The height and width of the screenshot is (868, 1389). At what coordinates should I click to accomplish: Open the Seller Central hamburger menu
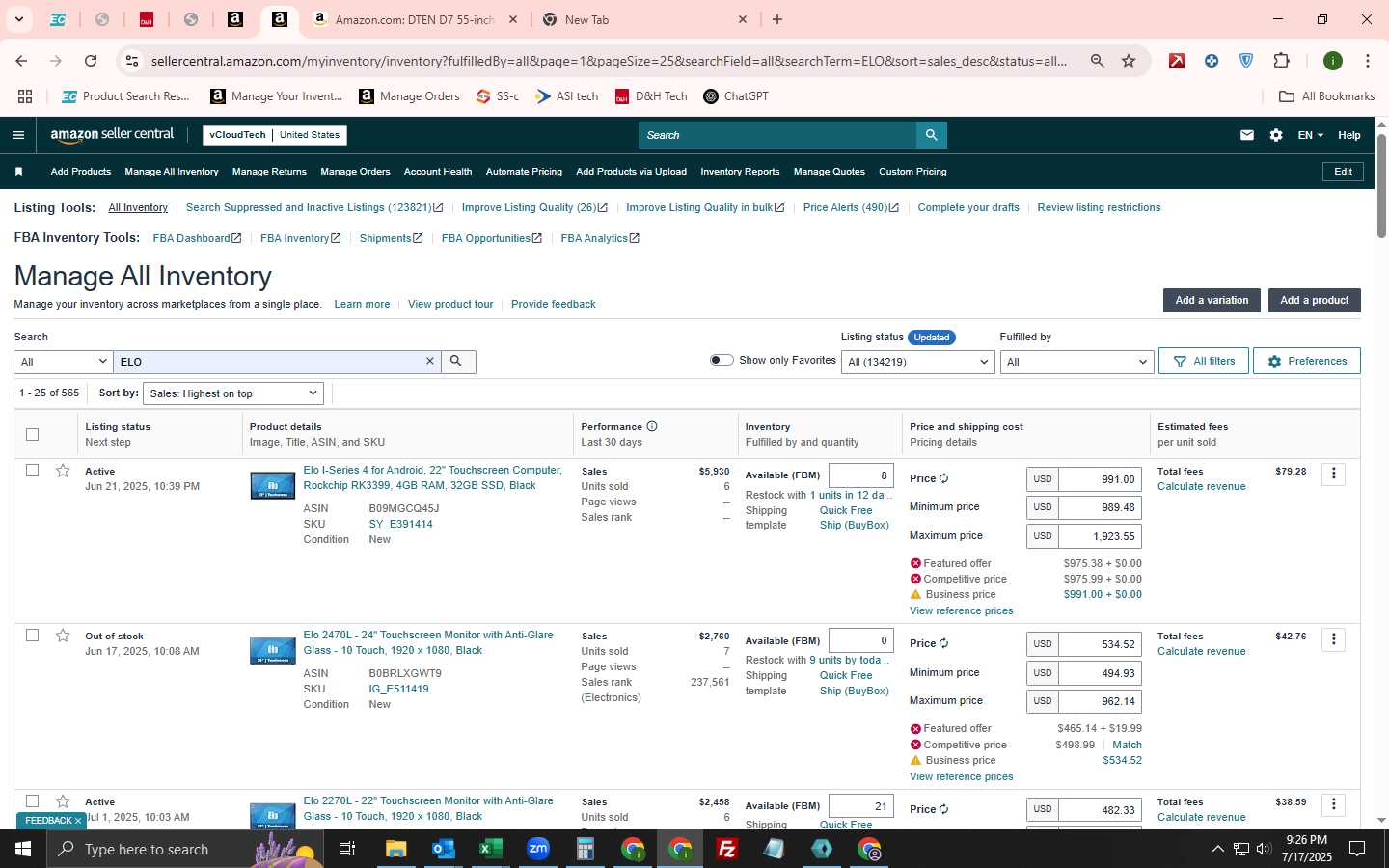coord(18,135)
